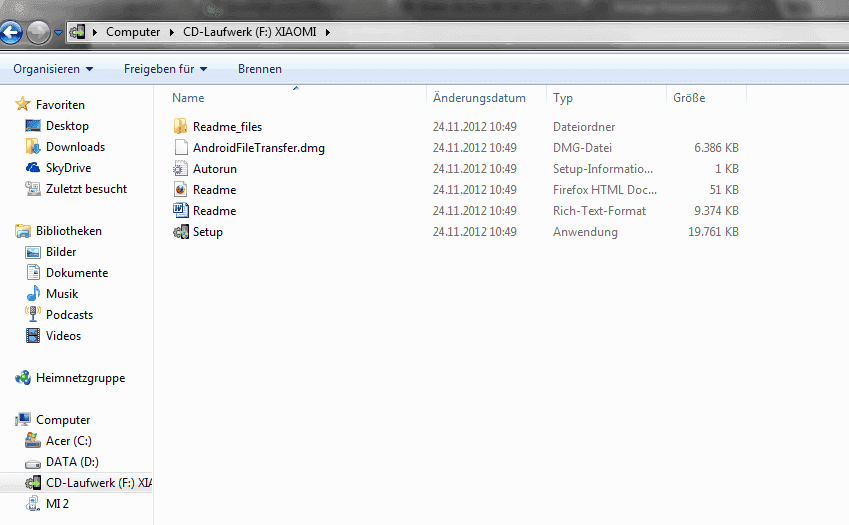Viewport: 849px width, 525px height.
Task: Click the Autorun file icon
Action: pos(180,168)
